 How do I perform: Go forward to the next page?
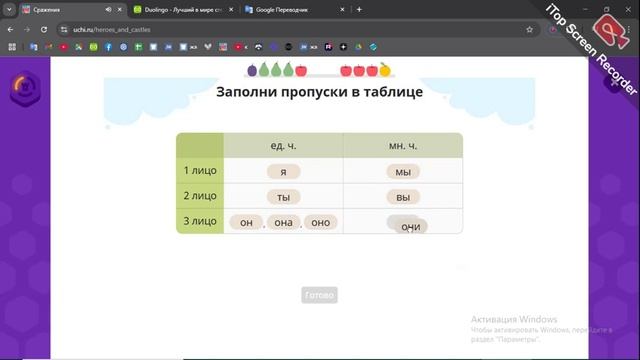click(x=27, y=29)
